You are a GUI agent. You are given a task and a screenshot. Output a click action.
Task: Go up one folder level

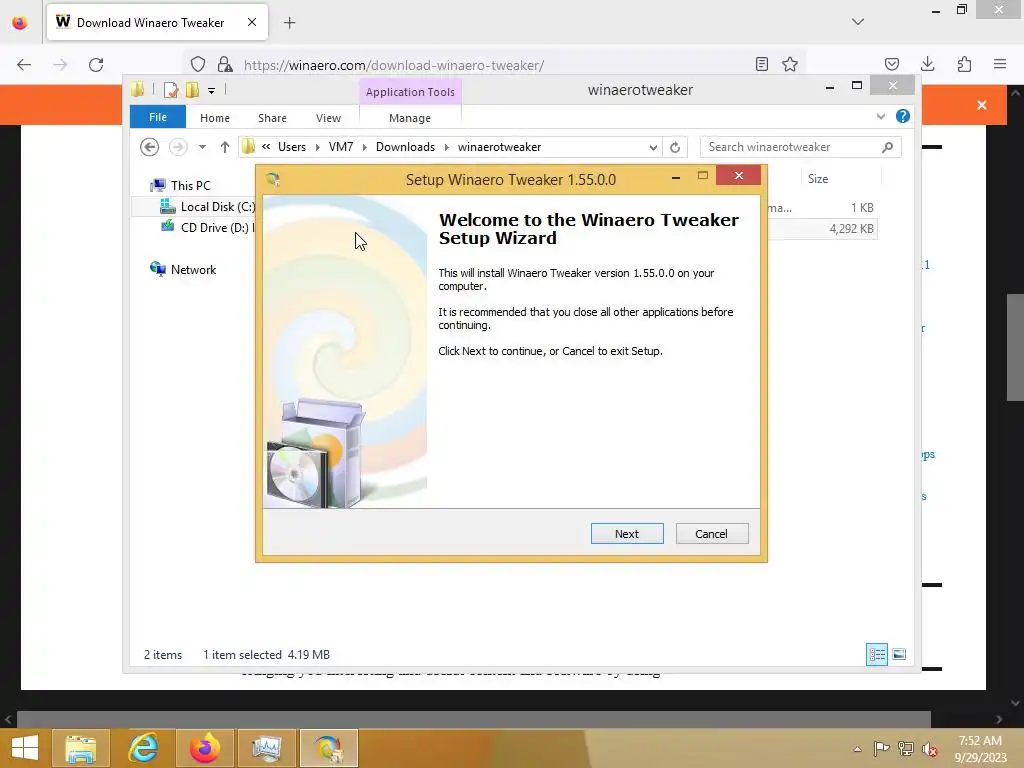pyautogui.click(x=225, y=148)
